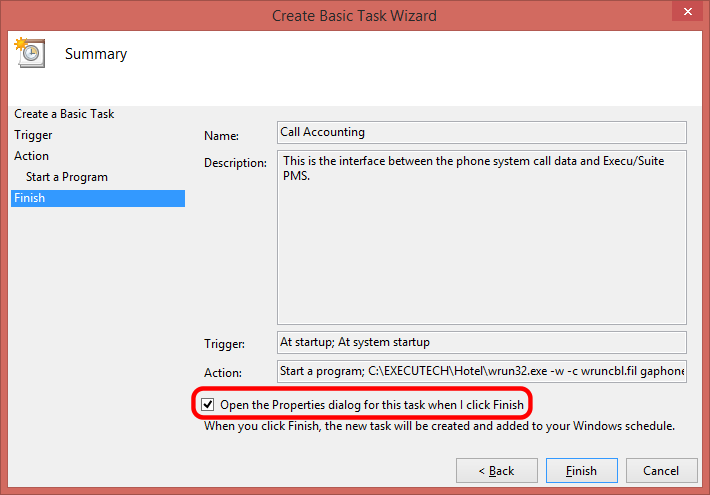Select the Create a Basic Task step
The image size is (710, 495).
point(64,114)
